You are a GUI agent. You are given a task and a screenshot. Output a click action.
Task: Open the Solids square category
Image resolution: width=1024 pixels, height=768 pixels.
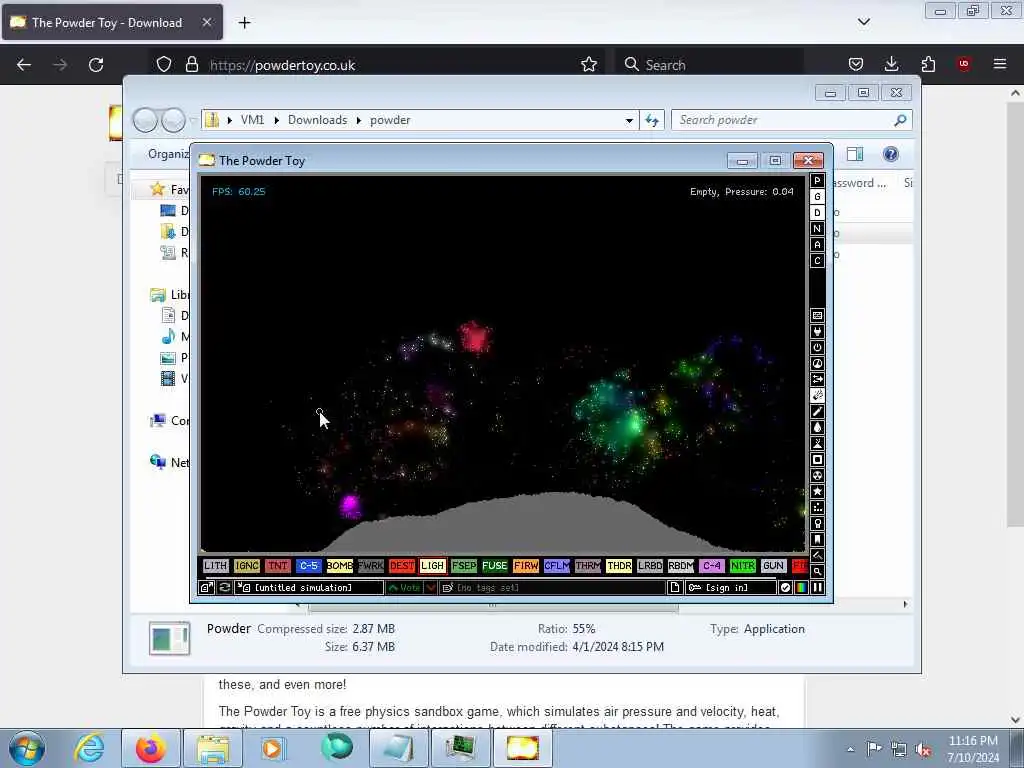pyautogui.click(x=817, y=460)
